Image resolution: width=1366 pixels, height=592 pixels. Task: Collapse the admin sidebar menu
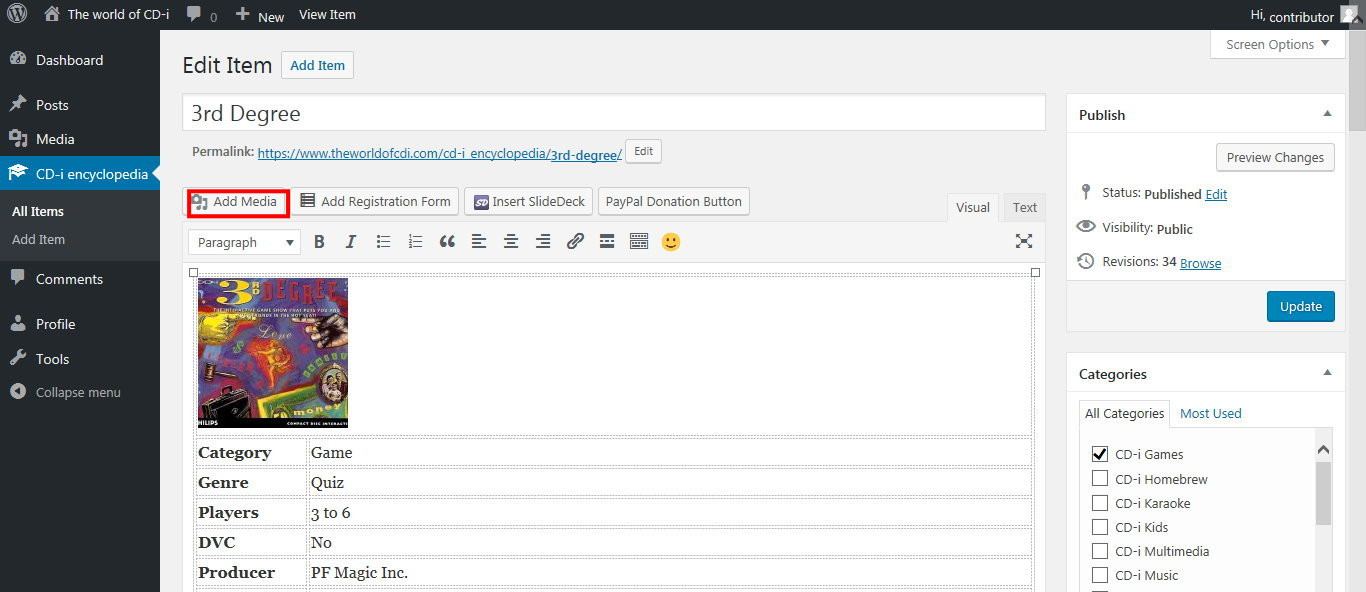tap(65, 392)
